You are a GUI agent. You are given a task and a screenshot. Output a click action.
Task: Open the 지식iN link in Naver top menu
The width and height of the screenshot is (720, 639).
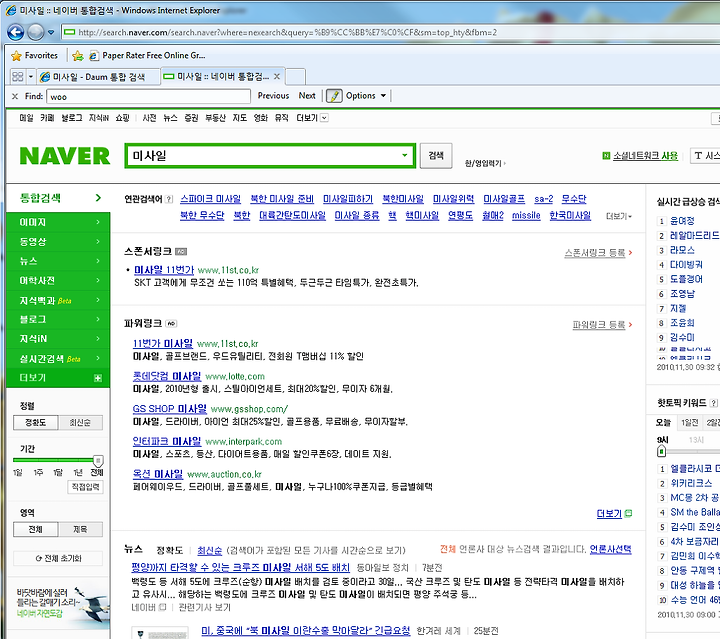(99, 118)
